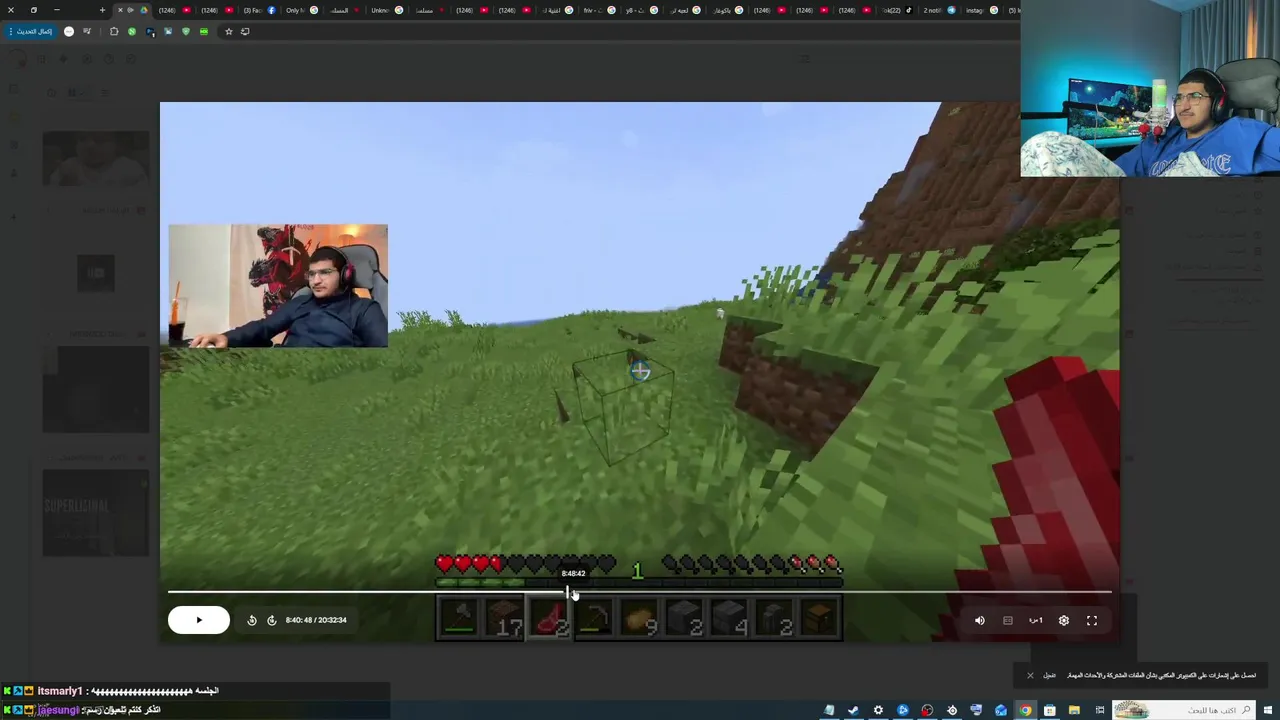Viewport: 1280px width, 720px height.
Task: Open the Mail app from taskbar
Action: tap(1001, 710)
